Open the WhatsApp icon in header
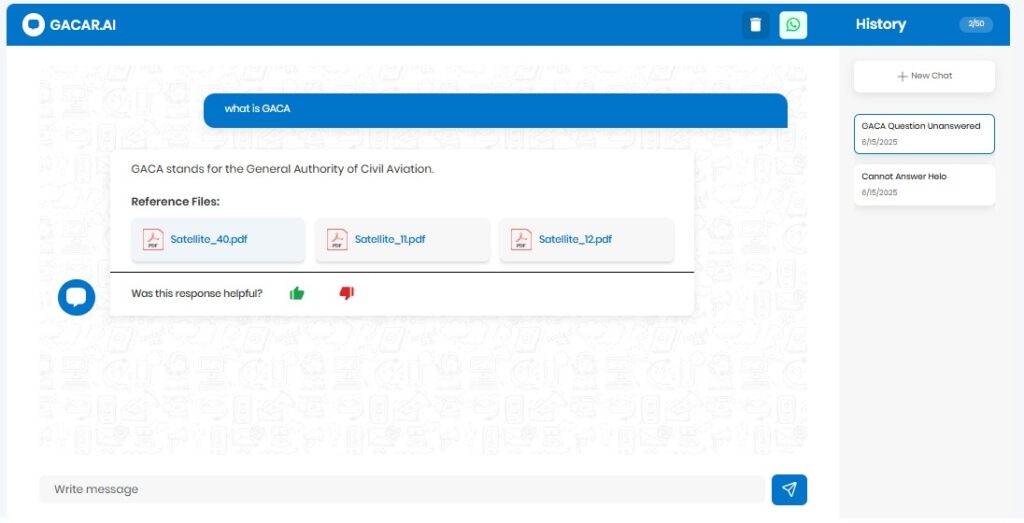This screenshot has height=523, width=1024. tap(793, 25)
